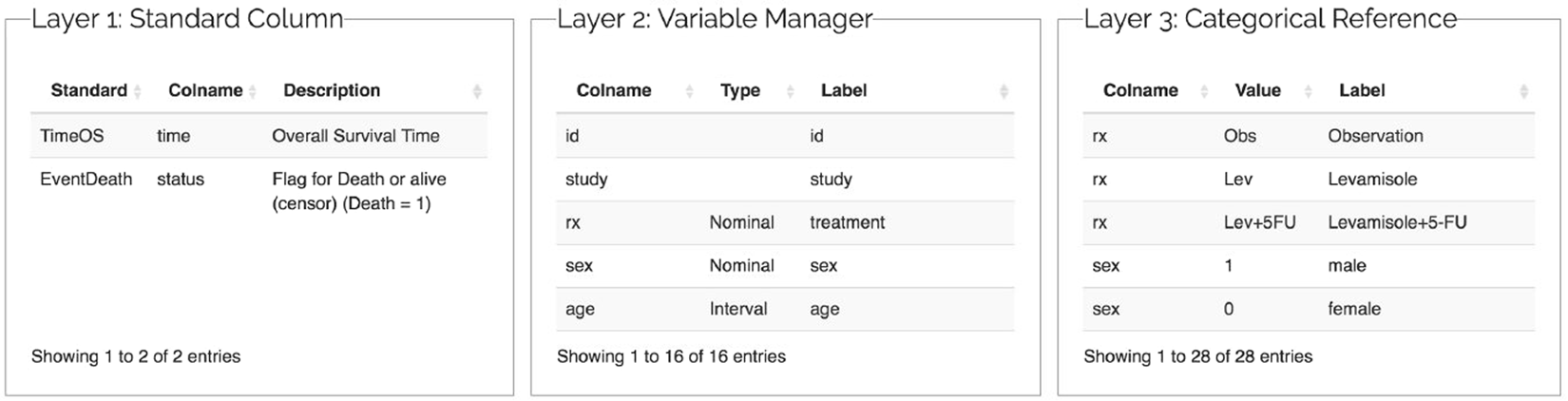Click the Levamisole+5-FU row
The width and height of the screenshot is (1568, 401).
[x=1308, y=222]
